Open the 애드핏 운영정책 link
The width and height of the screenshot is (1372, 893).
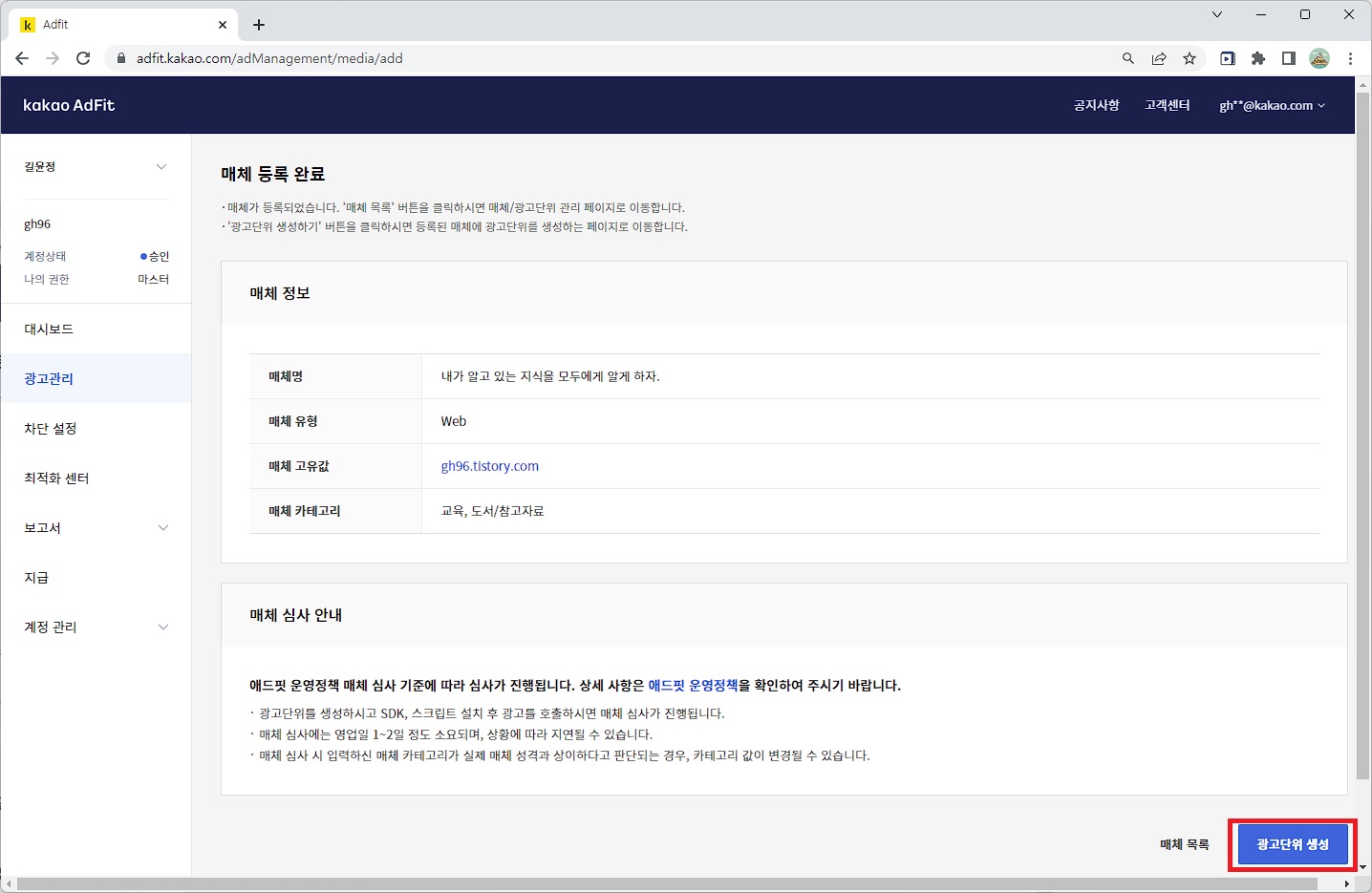coord(693,686)
